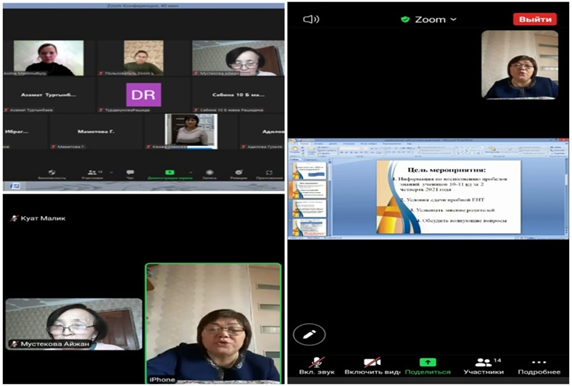The image size is (572, 386).
Task: Expand the Zoom title dropdown chevron
Action: tap(453, 19)
